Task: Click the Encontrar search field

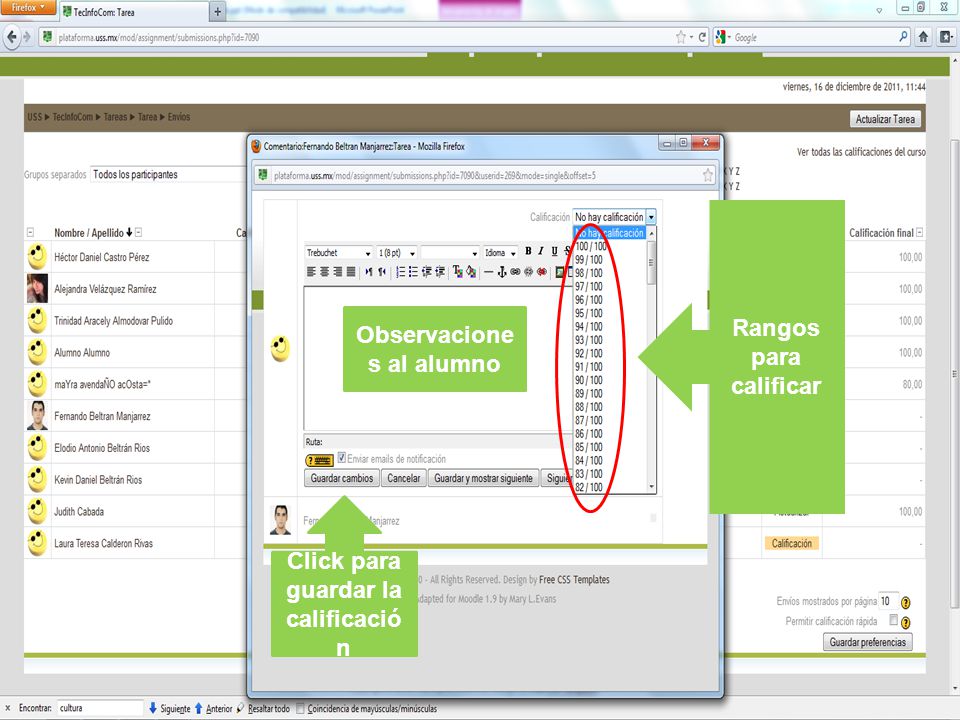Action: click(x=100, y=708)
